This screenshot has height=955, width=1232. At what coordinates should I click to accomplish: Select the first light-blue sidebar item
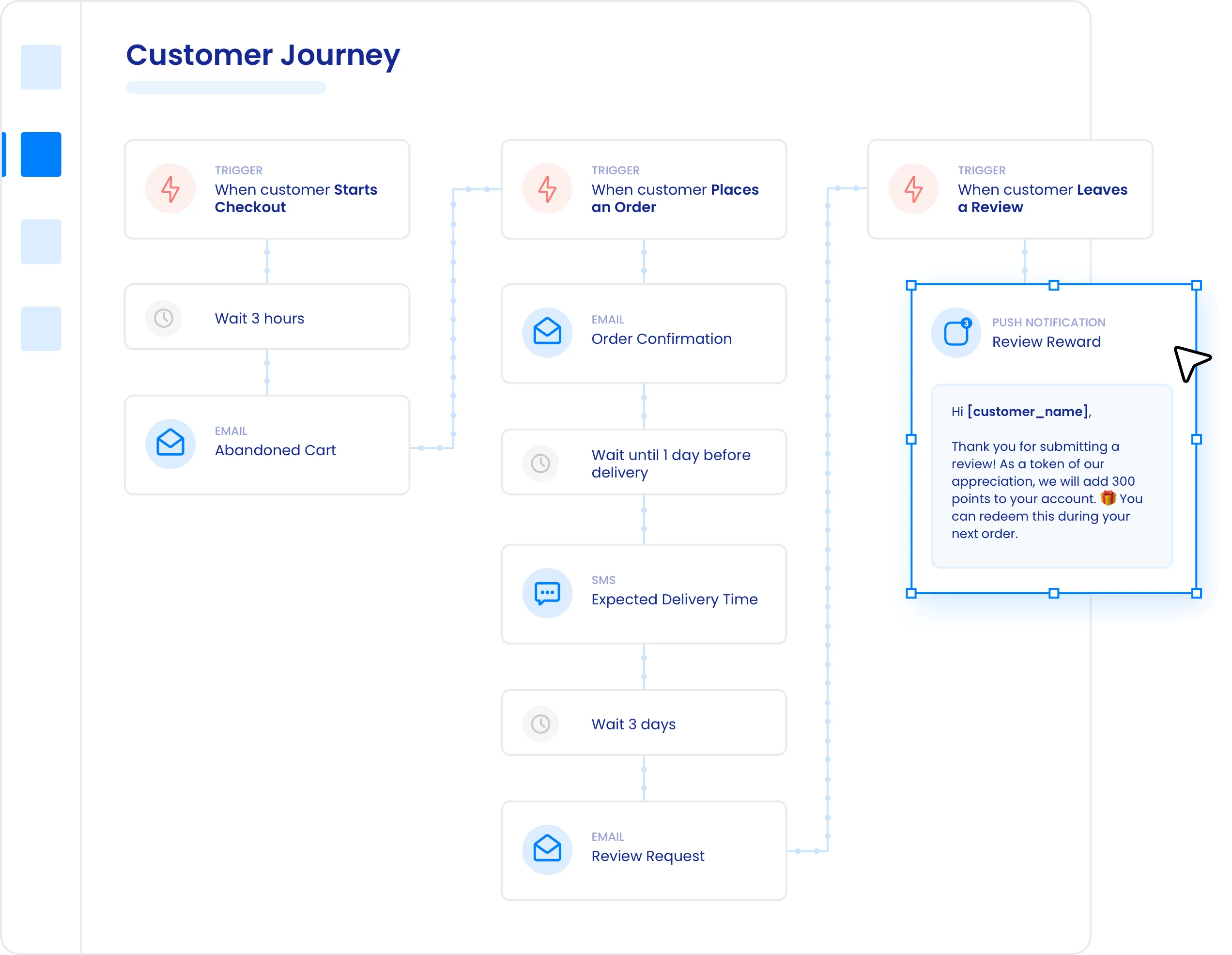[x=41, y=67]
